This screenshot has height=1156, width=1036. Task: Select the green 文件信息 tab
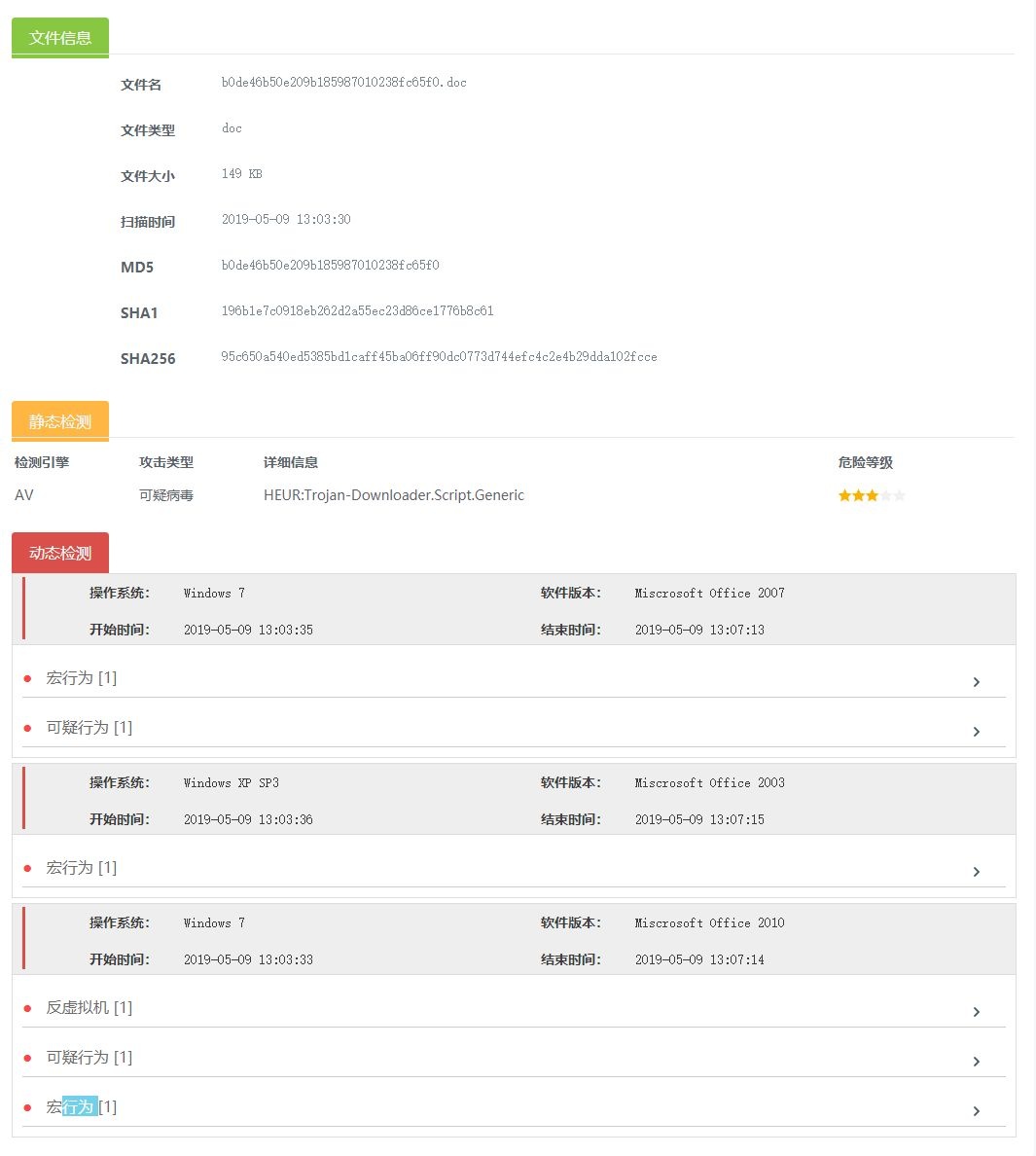[60, 38]
